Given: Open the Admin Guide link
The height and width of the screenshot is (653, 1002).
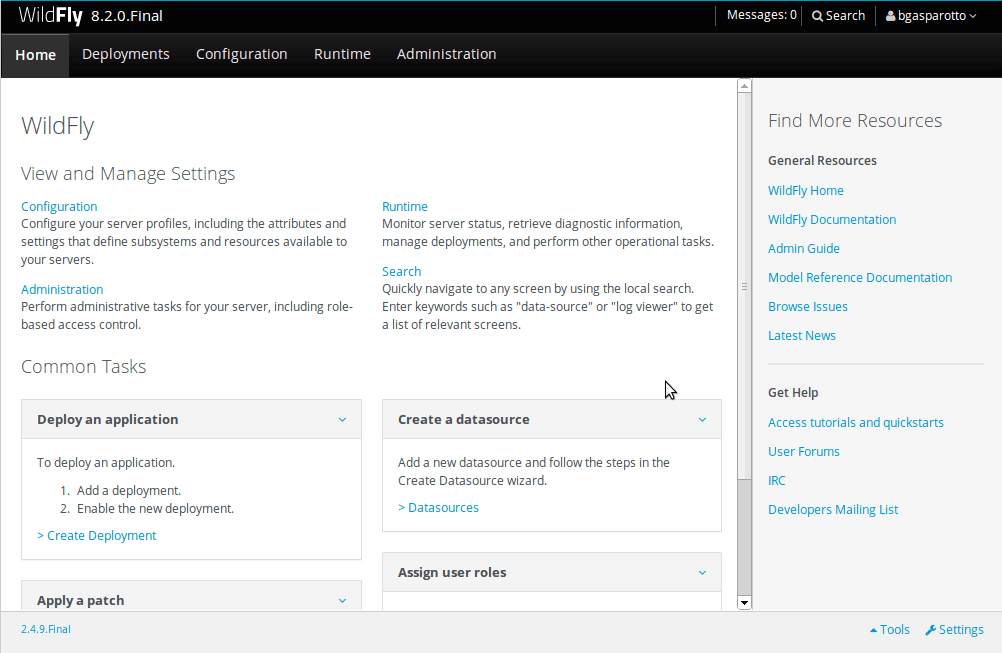Looking at the screenshot, I should (x=803, y=249).
